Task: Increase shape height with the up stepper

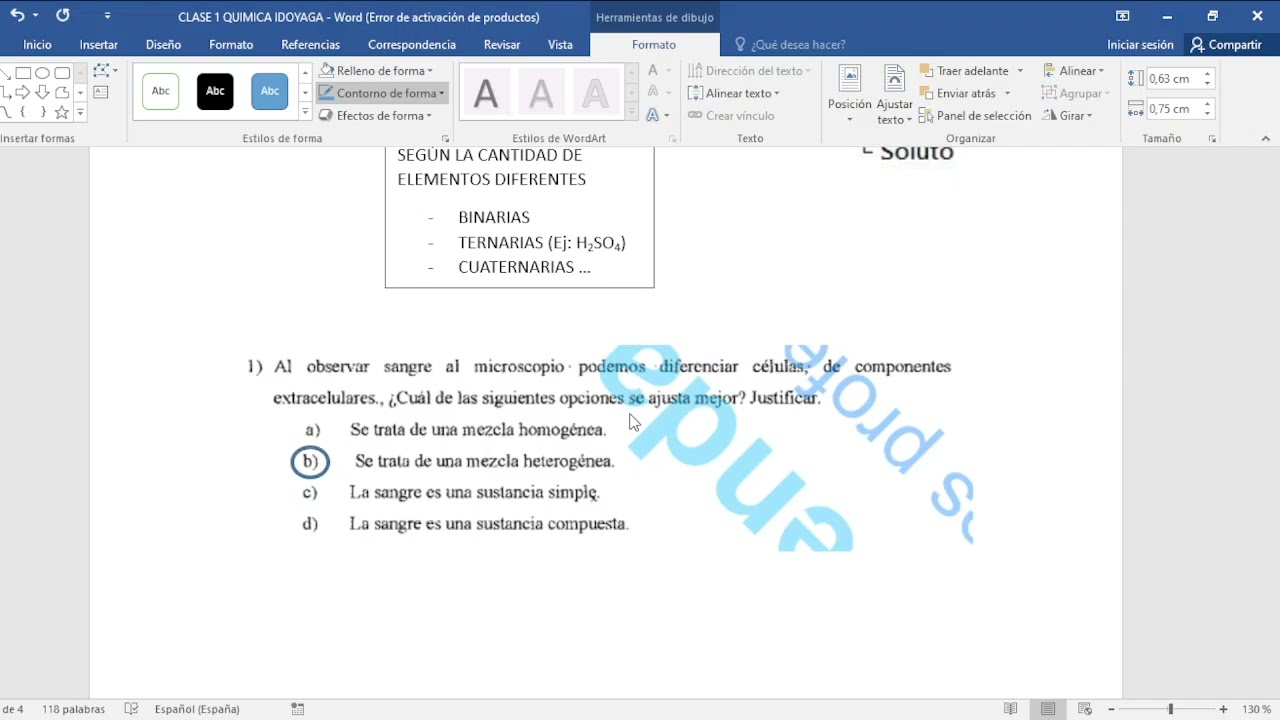Action: point(1207,74)
